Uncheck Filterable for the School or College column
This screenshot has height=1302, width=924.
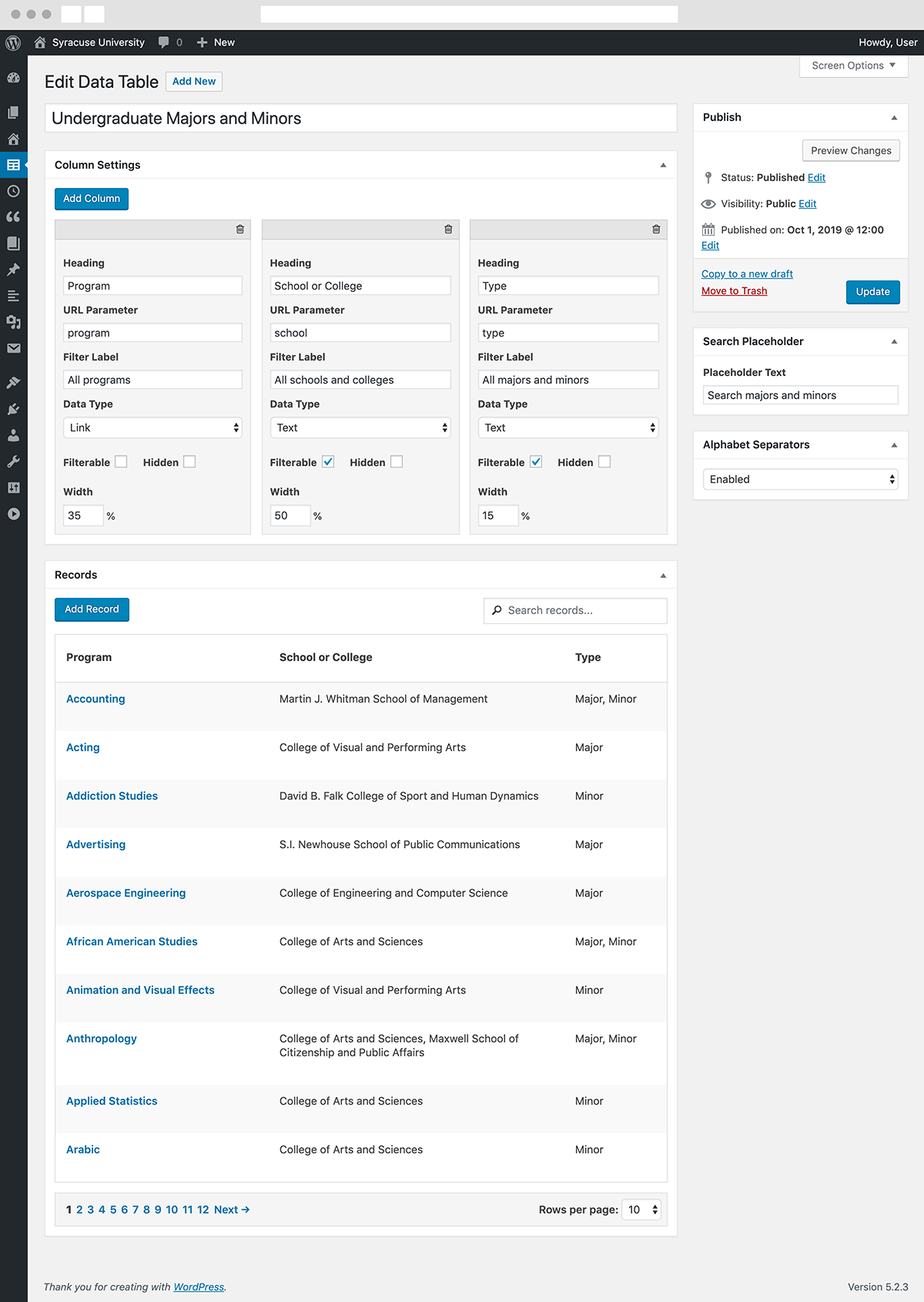point(328,461)
